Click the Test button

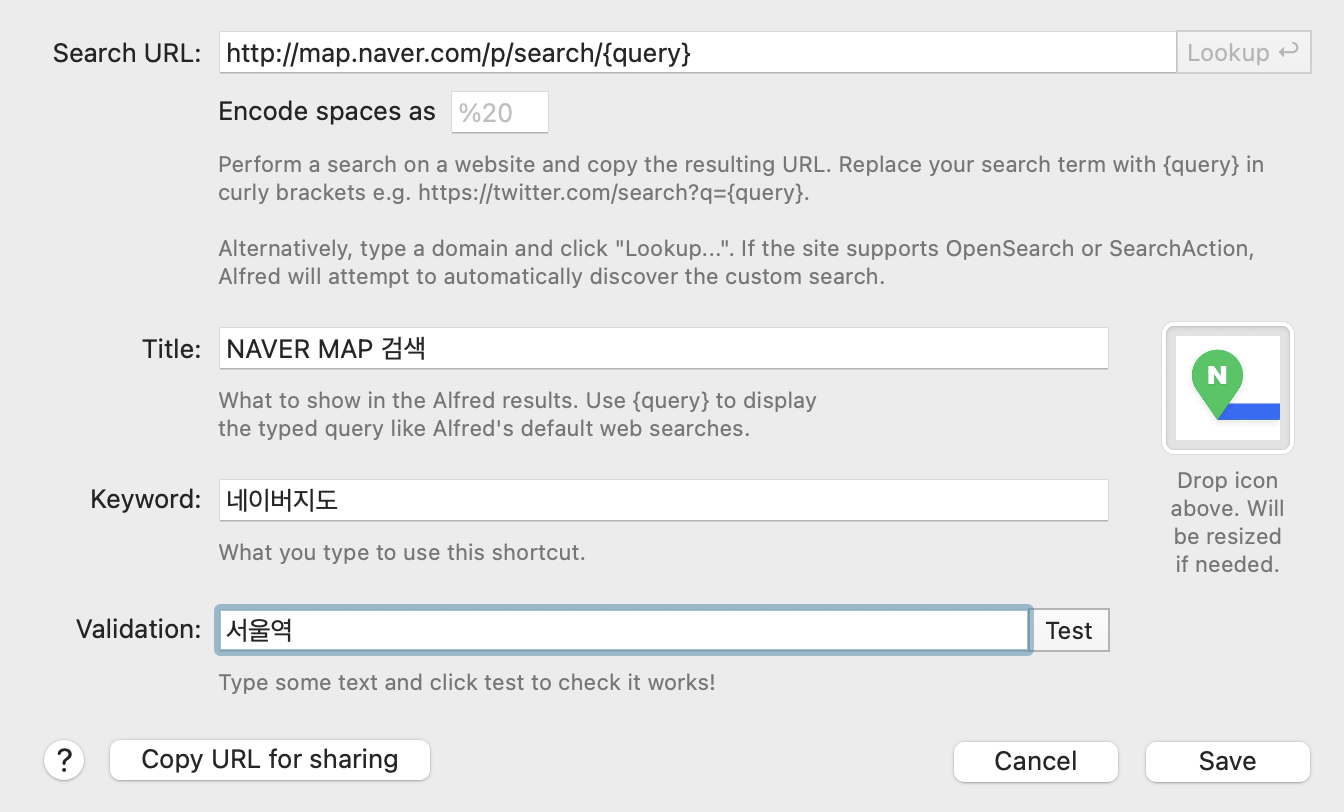pyautogui.click(x=1069, y=630)
